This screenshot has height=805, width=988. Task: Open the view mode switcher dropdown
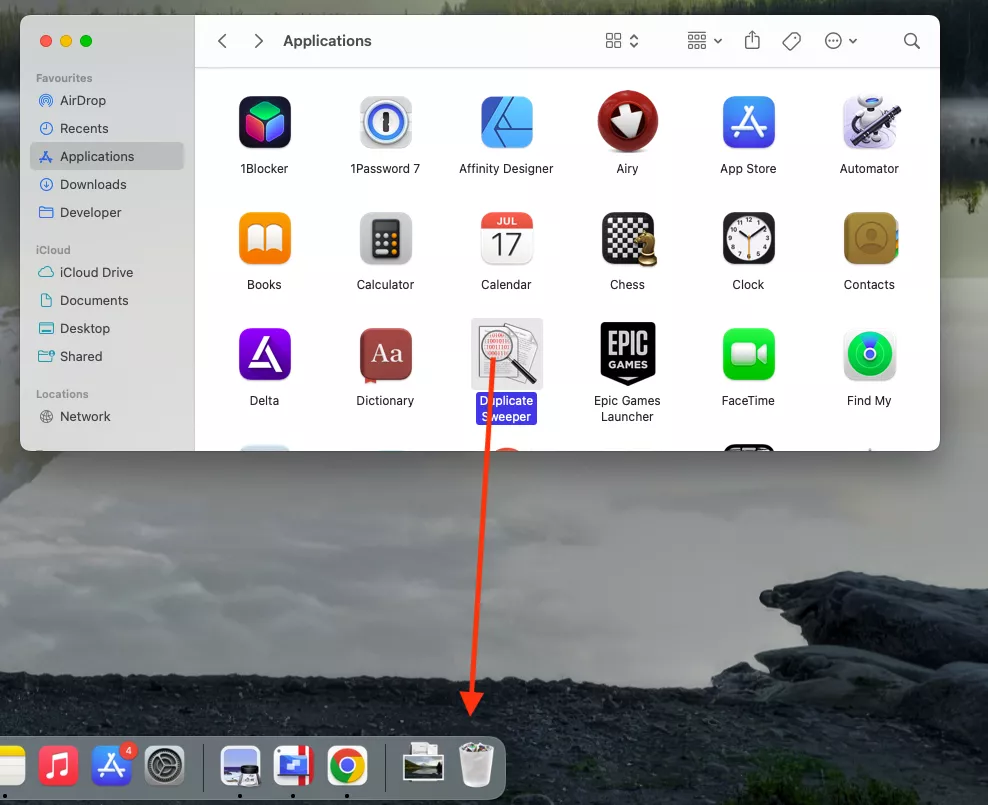(x=622, y=41)
